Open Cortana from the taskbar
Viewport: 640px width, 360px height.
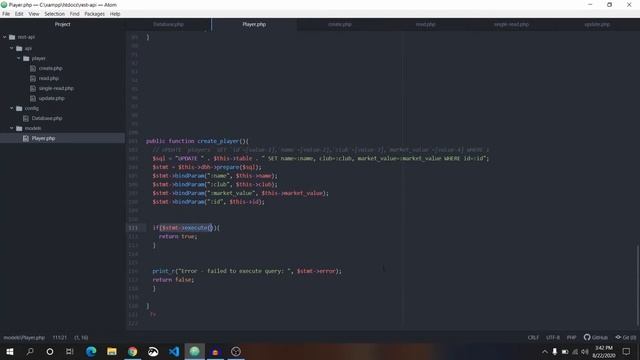click(x=50, y=351)
